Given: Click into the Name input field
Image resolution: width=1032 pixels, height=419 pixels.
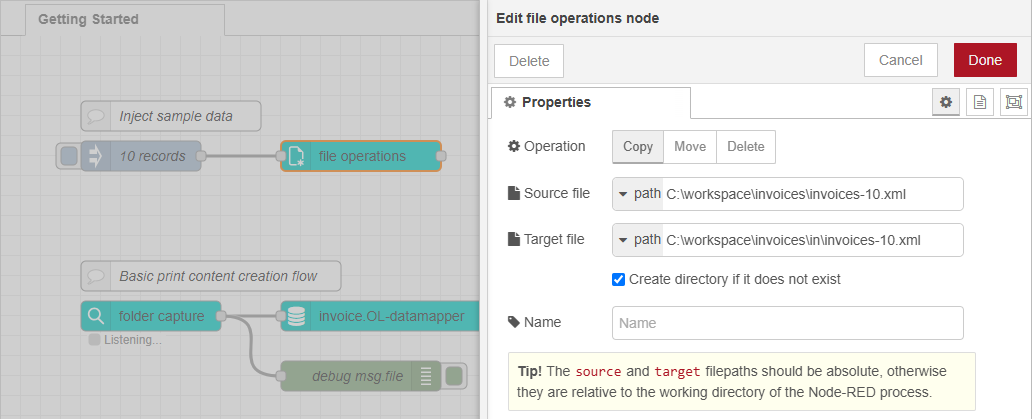Looking at the screenshot, I should pyautogui.click(x=787, y=323).
